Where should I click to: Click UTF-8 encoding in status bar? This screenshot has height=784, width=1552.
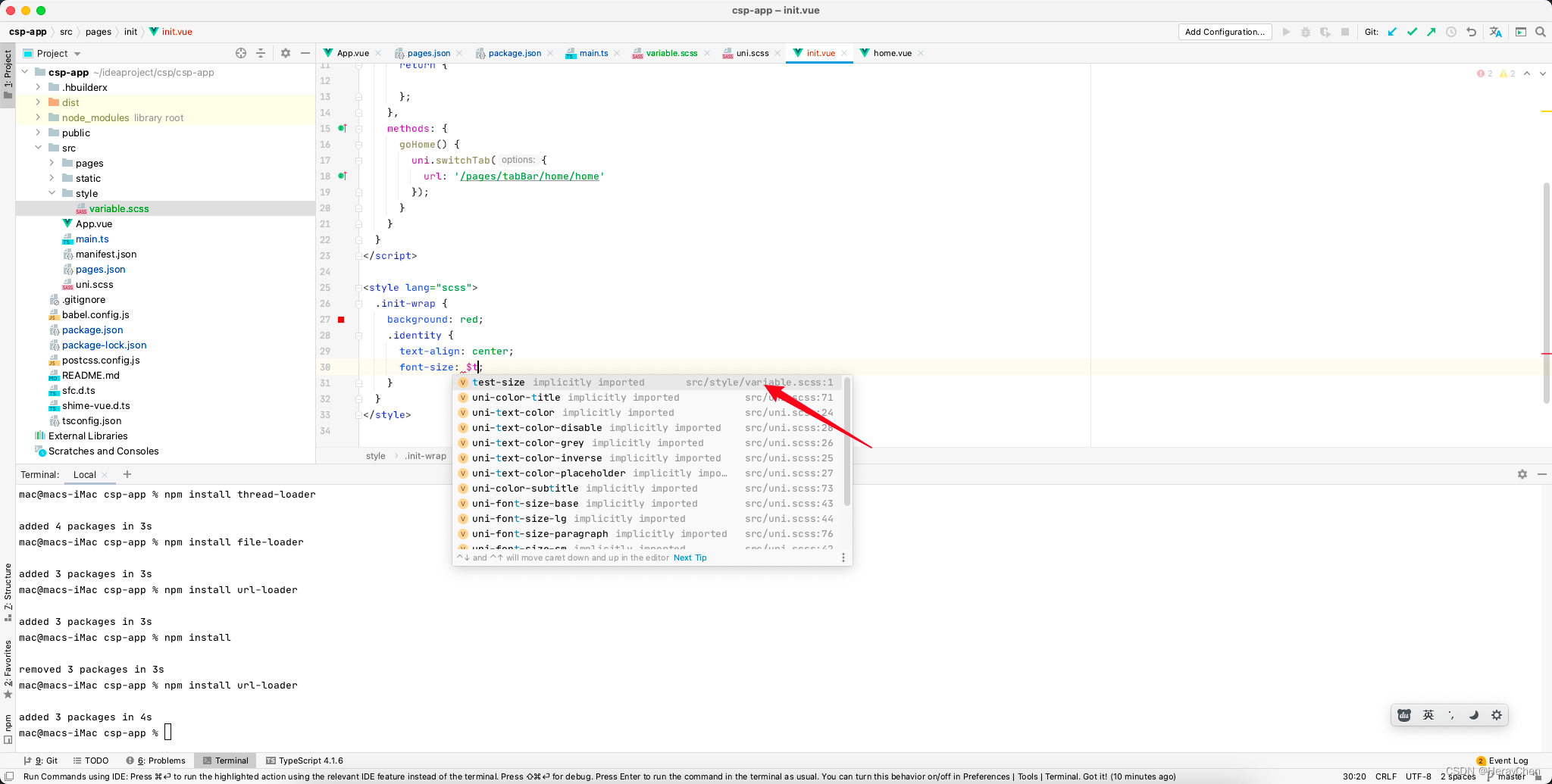pyautogui.click(x=1419, y=776)
